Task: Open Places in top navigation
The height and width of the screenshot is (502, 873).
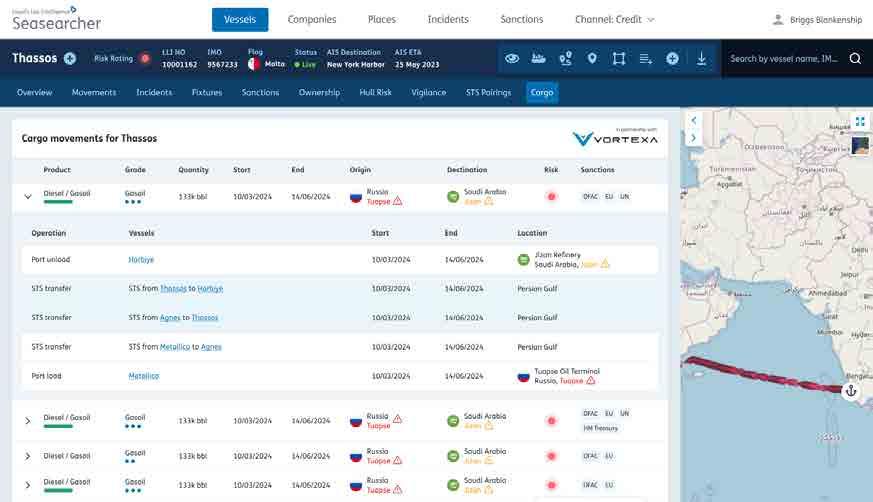Action: [381, 19]
